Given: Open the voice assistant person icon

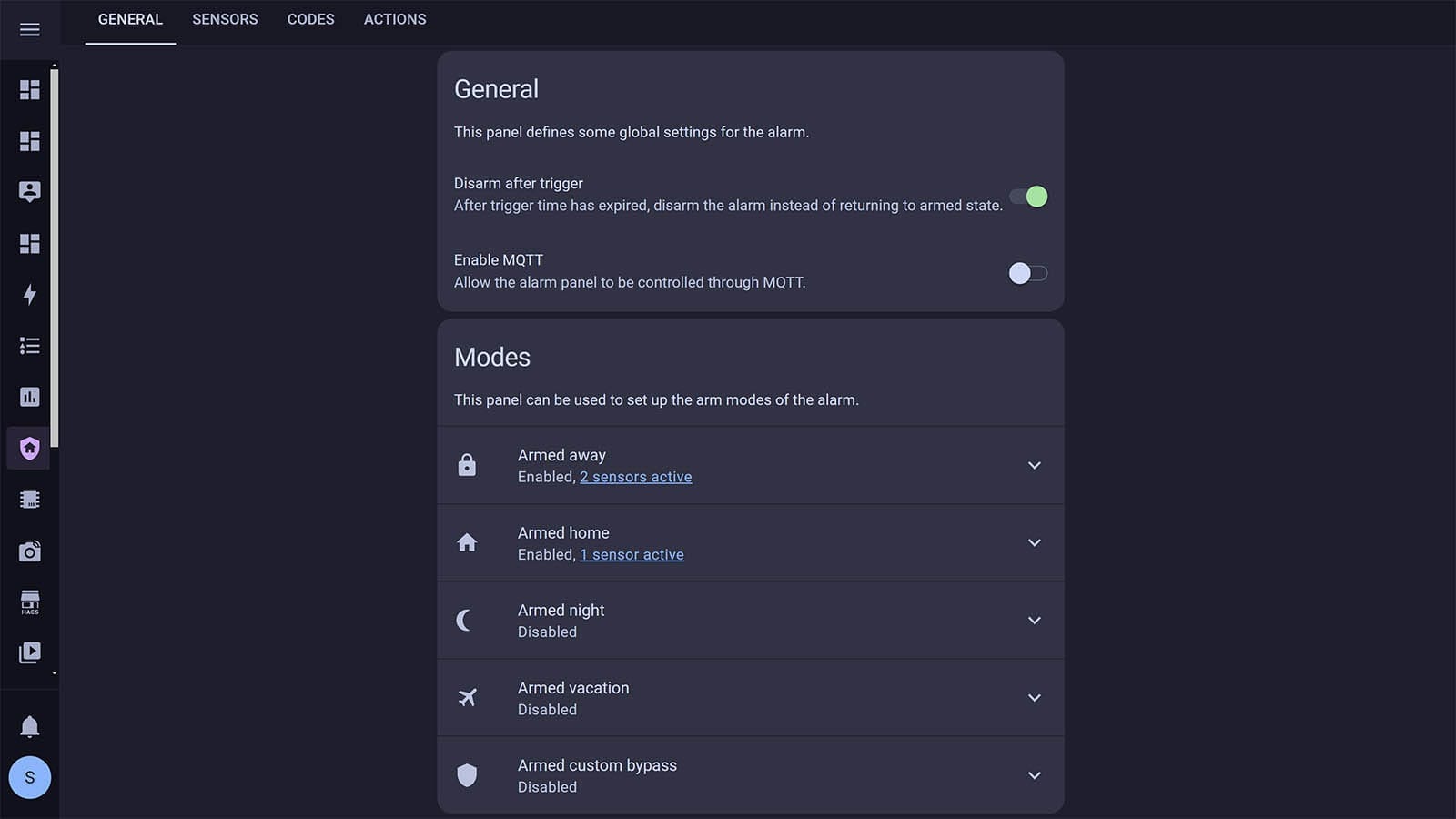Looking at the screenshot, I should click(x=29, y=191).
